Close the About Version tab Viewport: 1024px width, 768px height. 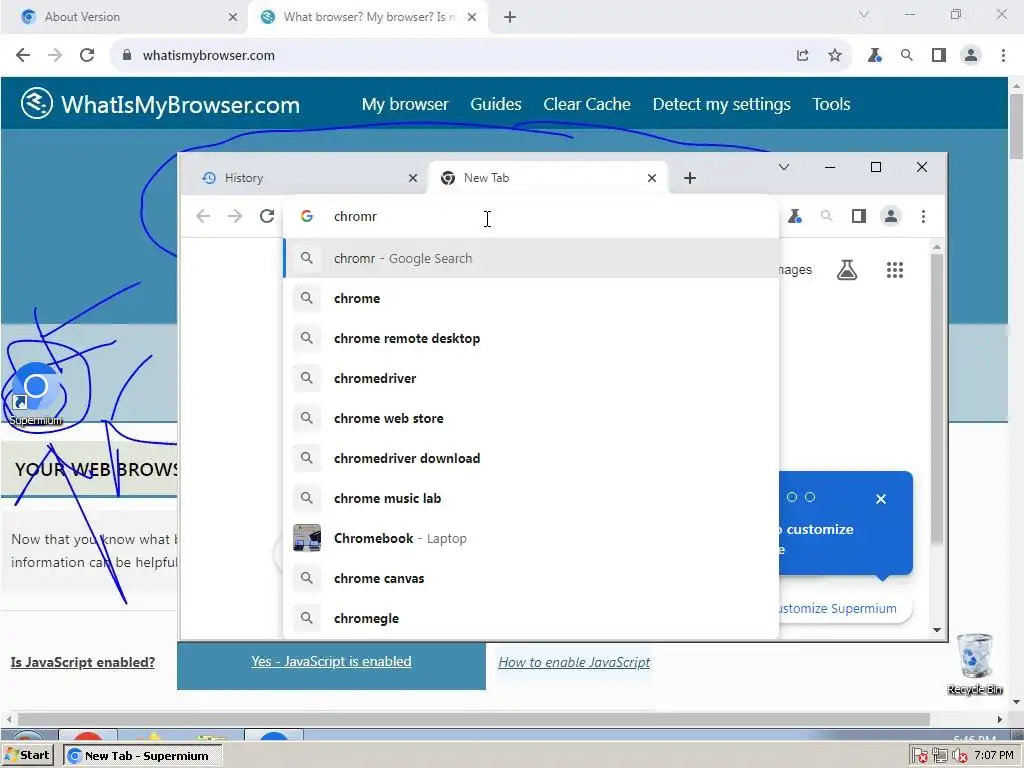[x=233, y=17]
